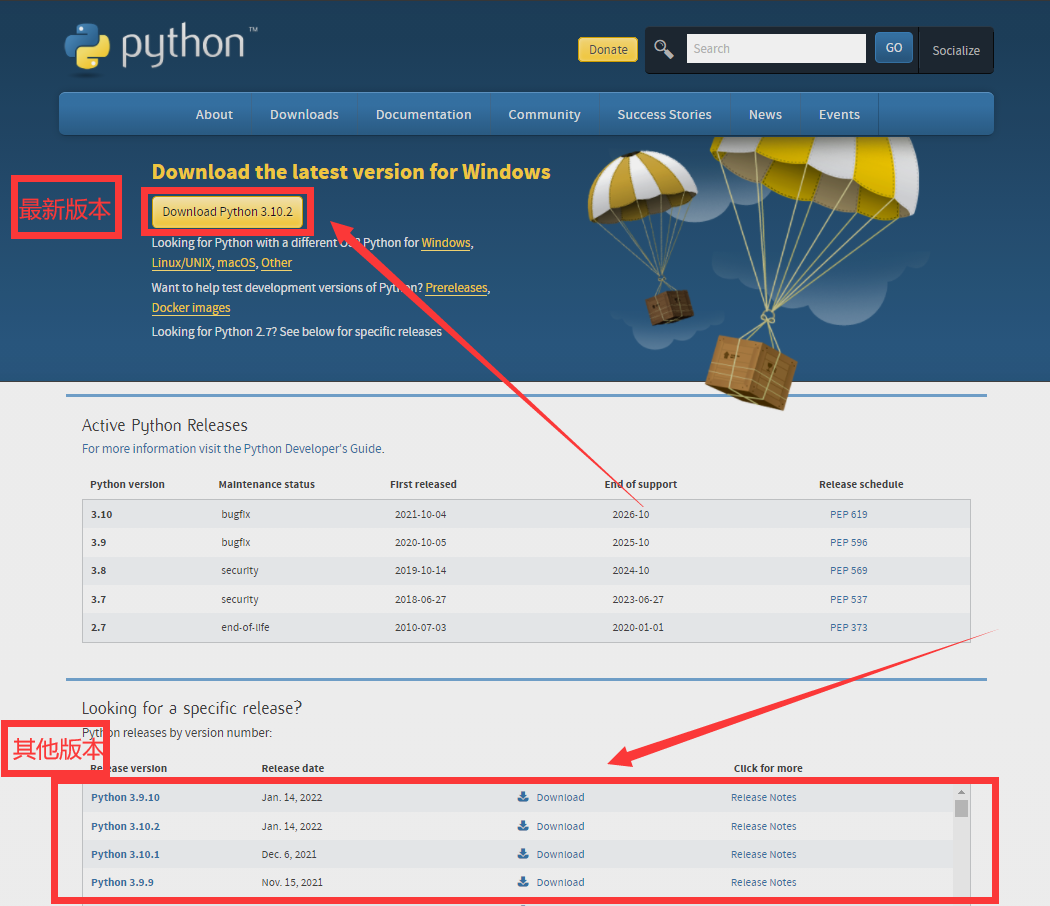Screen dimensions: 1050x906
Task: Open the Success Stories menu
Action: 664,115
